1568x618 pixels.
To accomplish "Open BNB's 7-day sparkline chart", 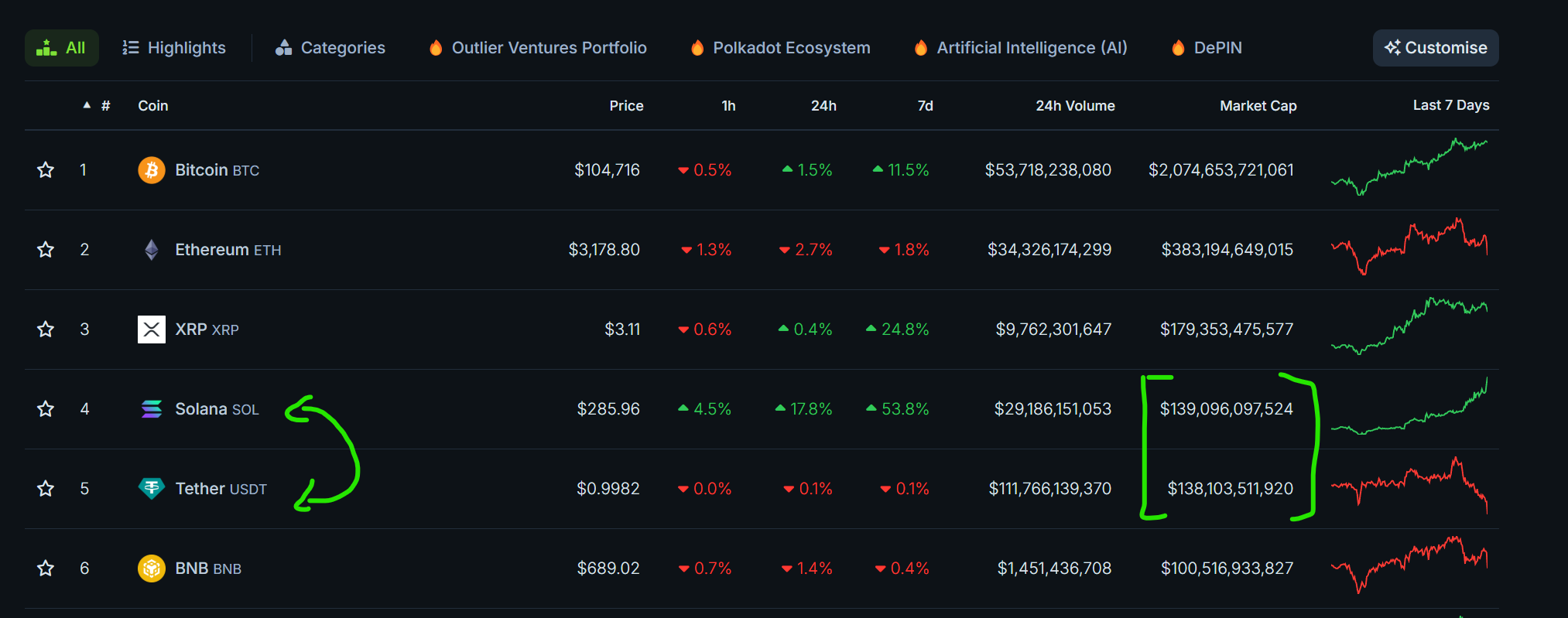I will [1409, 565].
